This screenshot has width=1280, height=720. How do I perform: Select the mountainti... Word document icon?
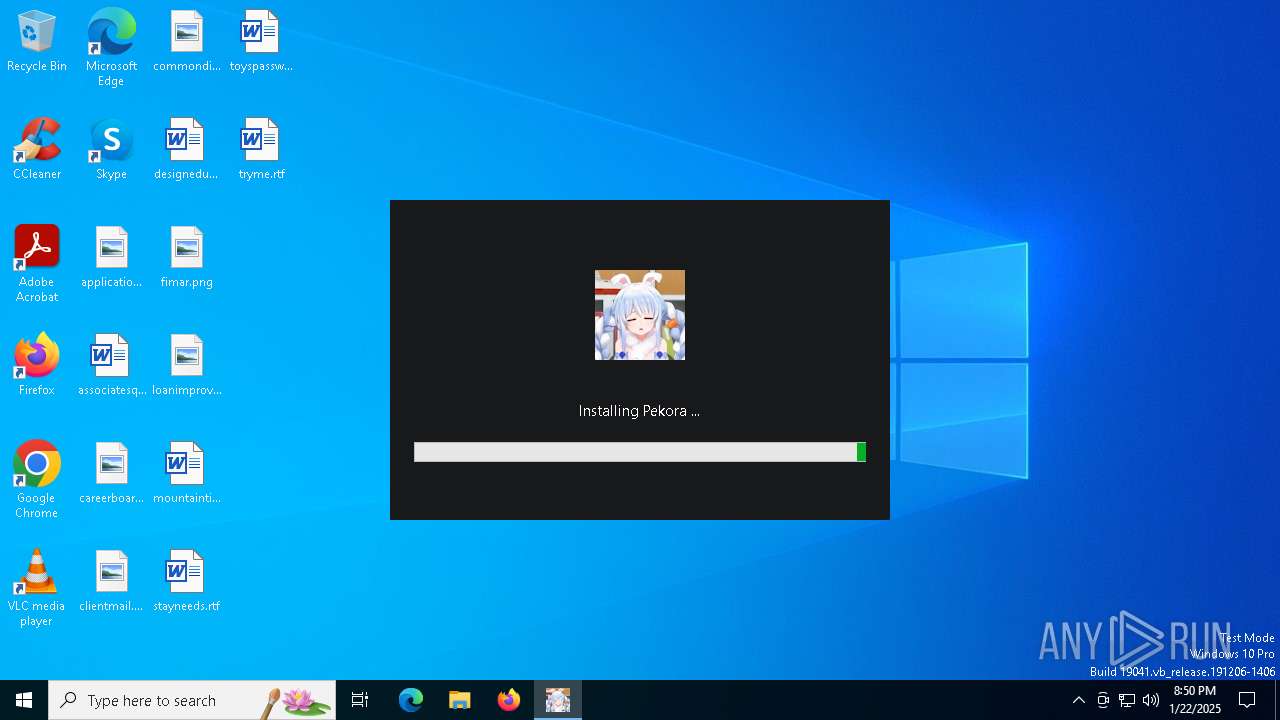(186, 474)
